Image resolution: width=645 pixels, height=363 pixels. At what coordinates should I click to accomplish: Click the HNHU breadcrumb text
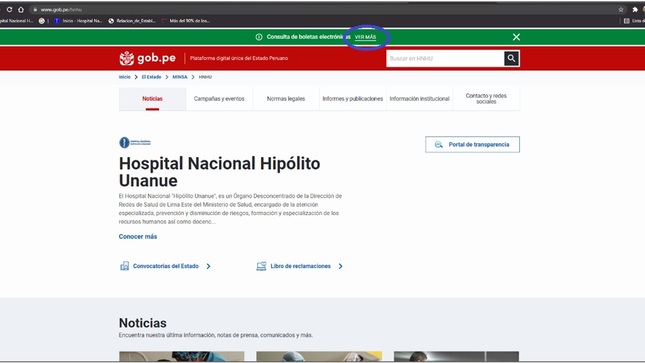click(x=205, y=77)
